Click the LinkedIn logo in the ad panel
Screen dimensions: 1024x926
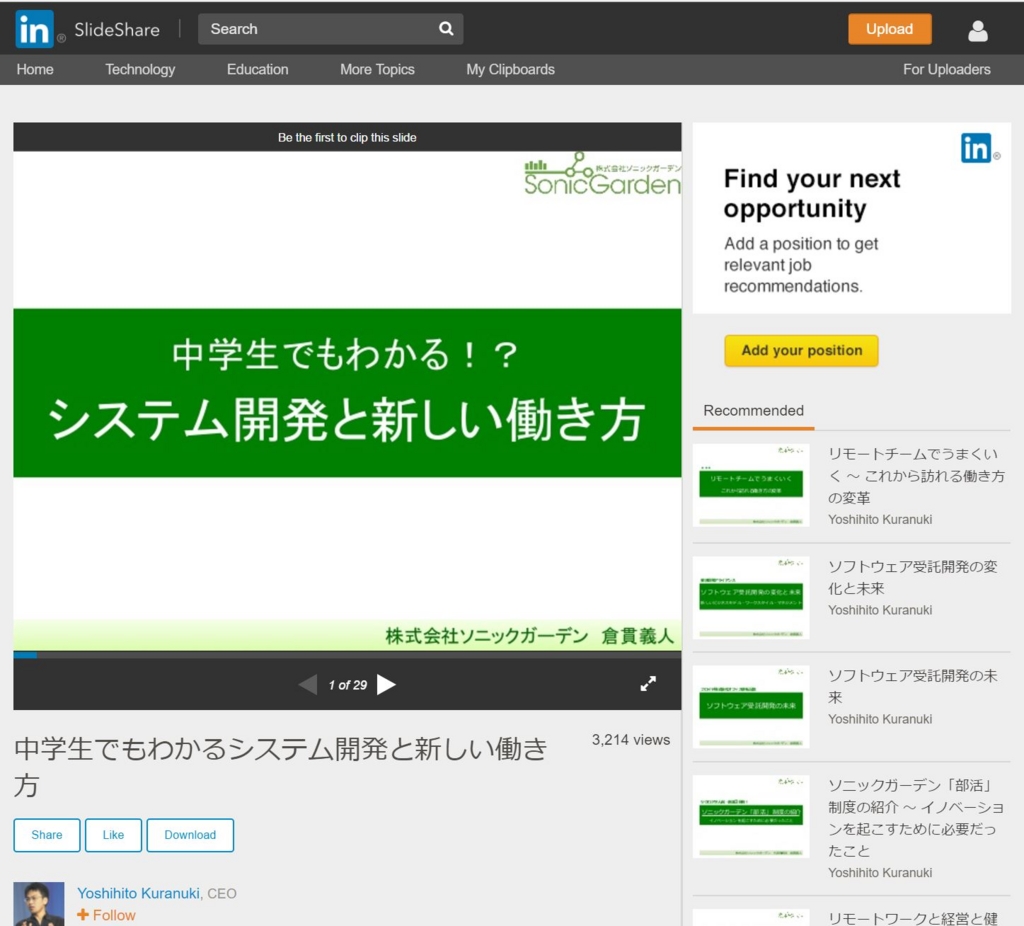coord(976,148)
